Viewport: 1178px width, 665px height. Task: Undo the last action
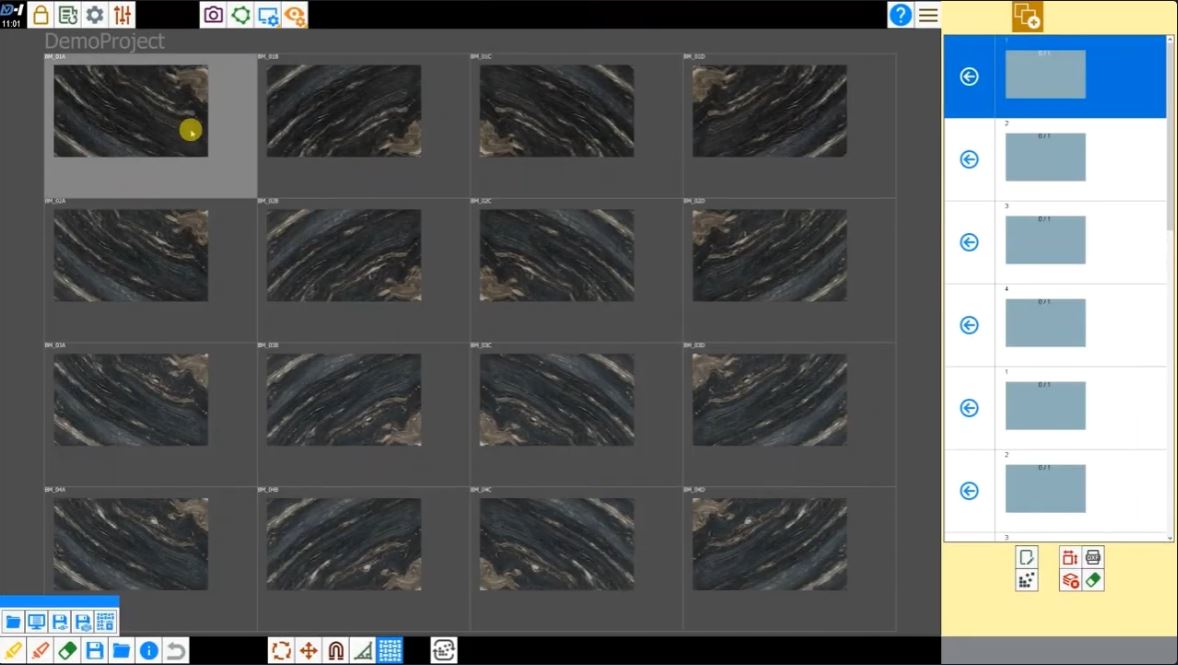tap(176, 650)
